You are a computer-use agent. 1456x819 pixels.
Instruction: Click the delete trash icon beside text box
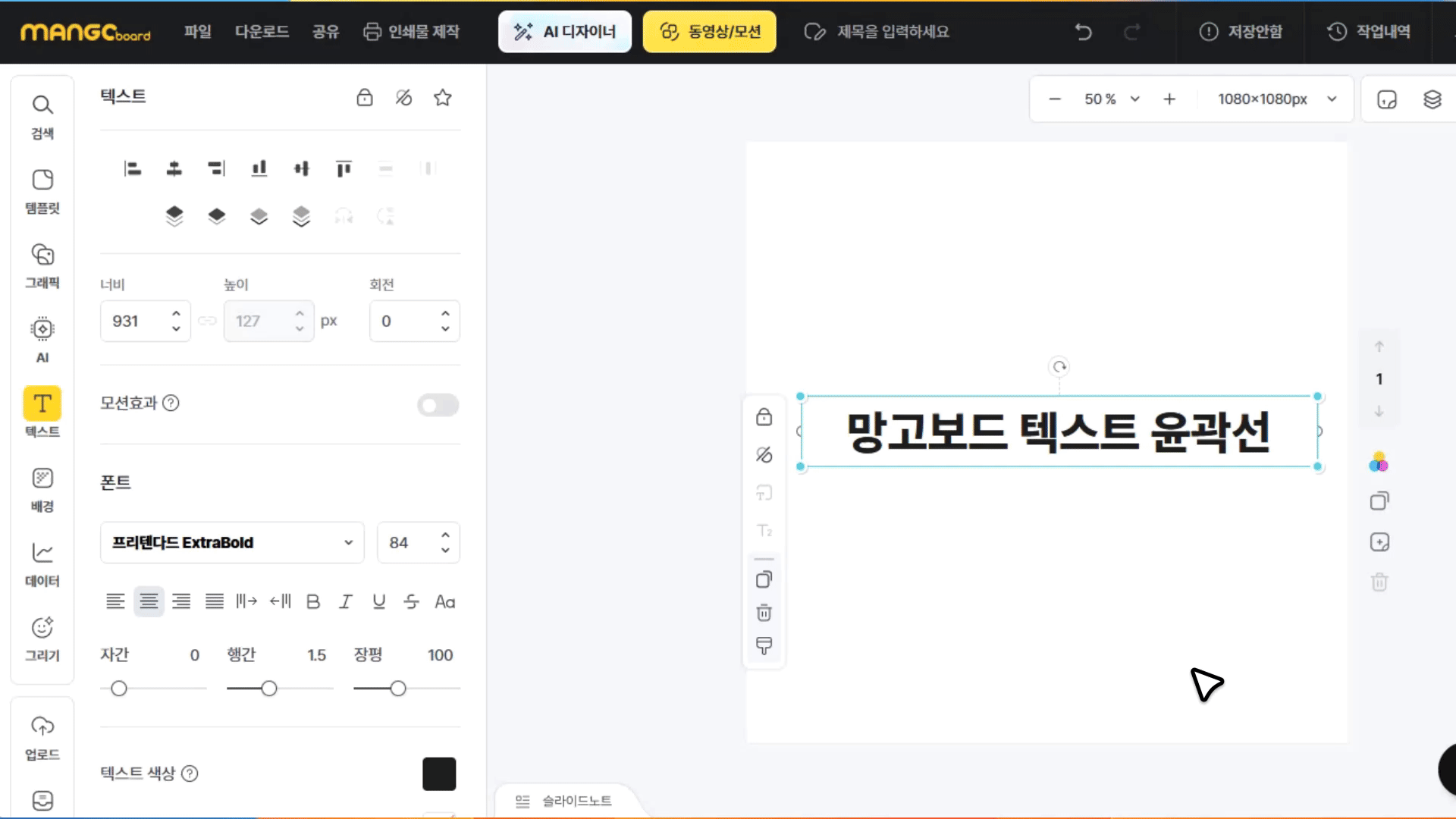pyautogui.click(x=764, y=613)
